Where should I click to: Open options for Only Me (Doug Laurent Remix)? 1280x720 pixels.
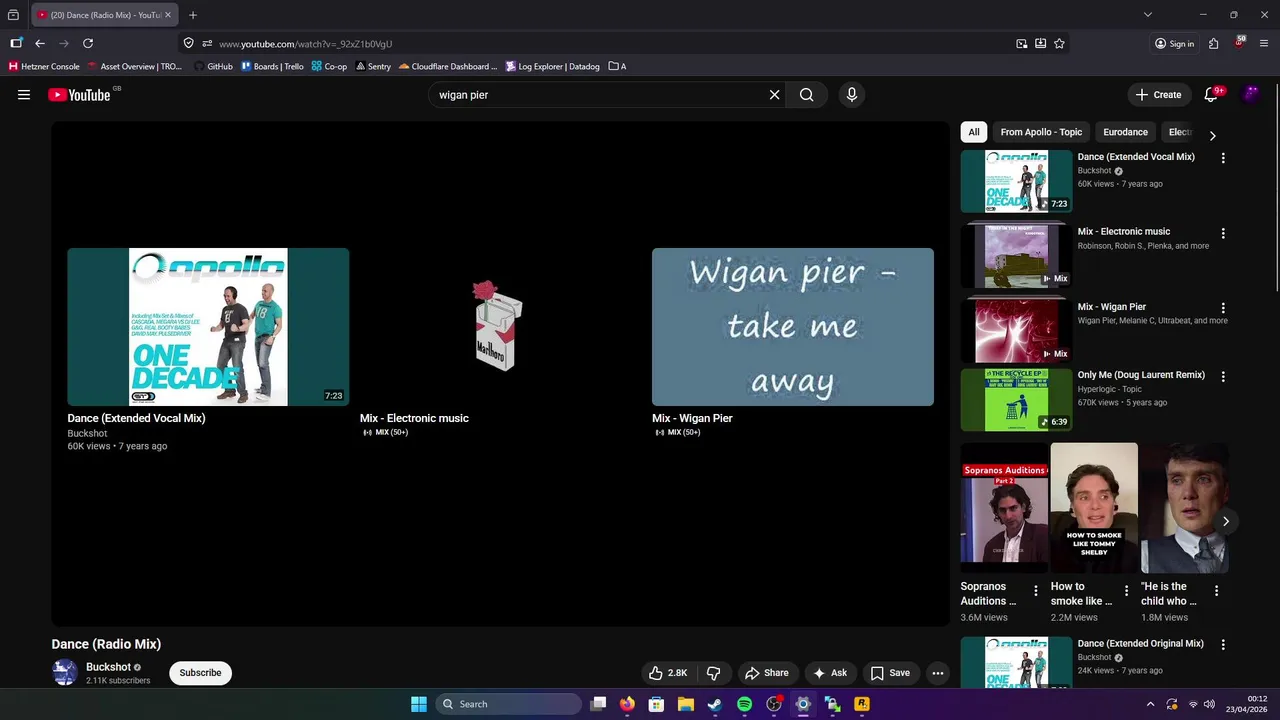[1223, 376]
